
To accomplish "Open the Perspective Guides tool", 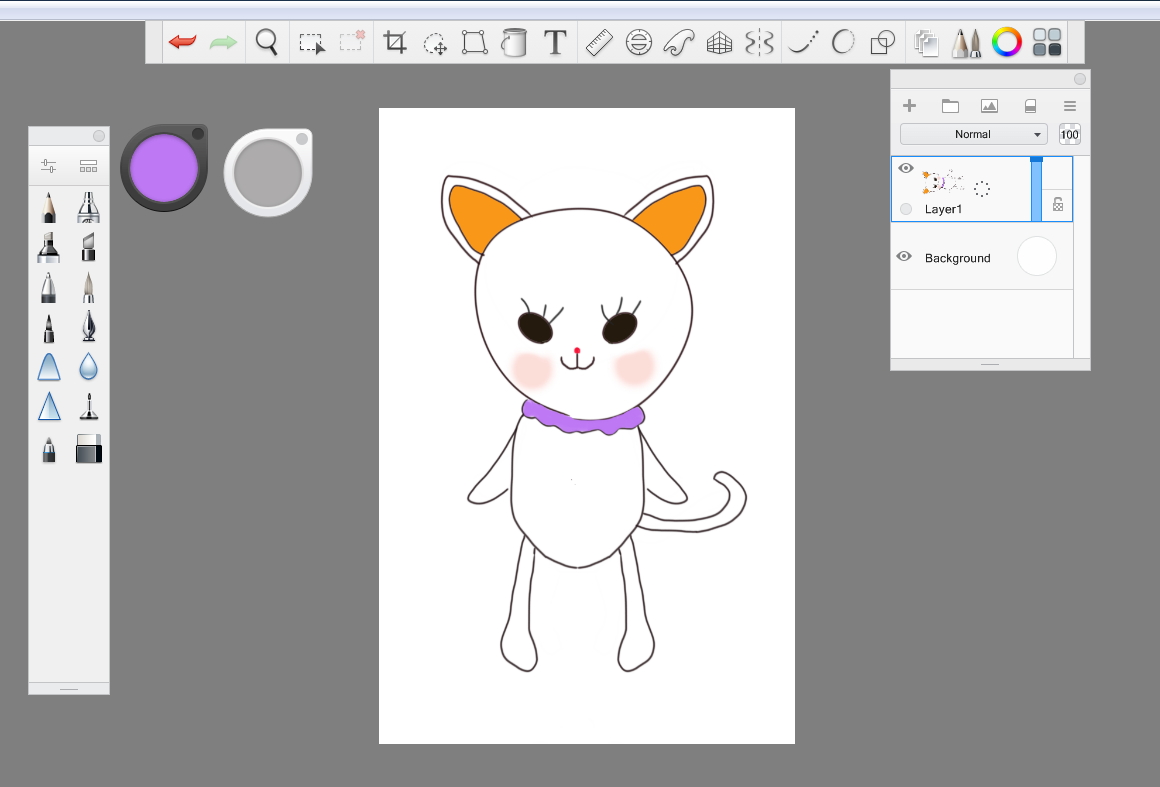I will 718,43.
